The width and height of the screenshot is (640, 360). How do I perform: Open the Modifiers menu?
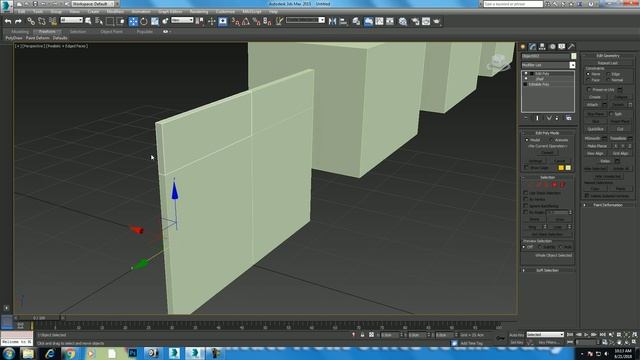point(115,11)
